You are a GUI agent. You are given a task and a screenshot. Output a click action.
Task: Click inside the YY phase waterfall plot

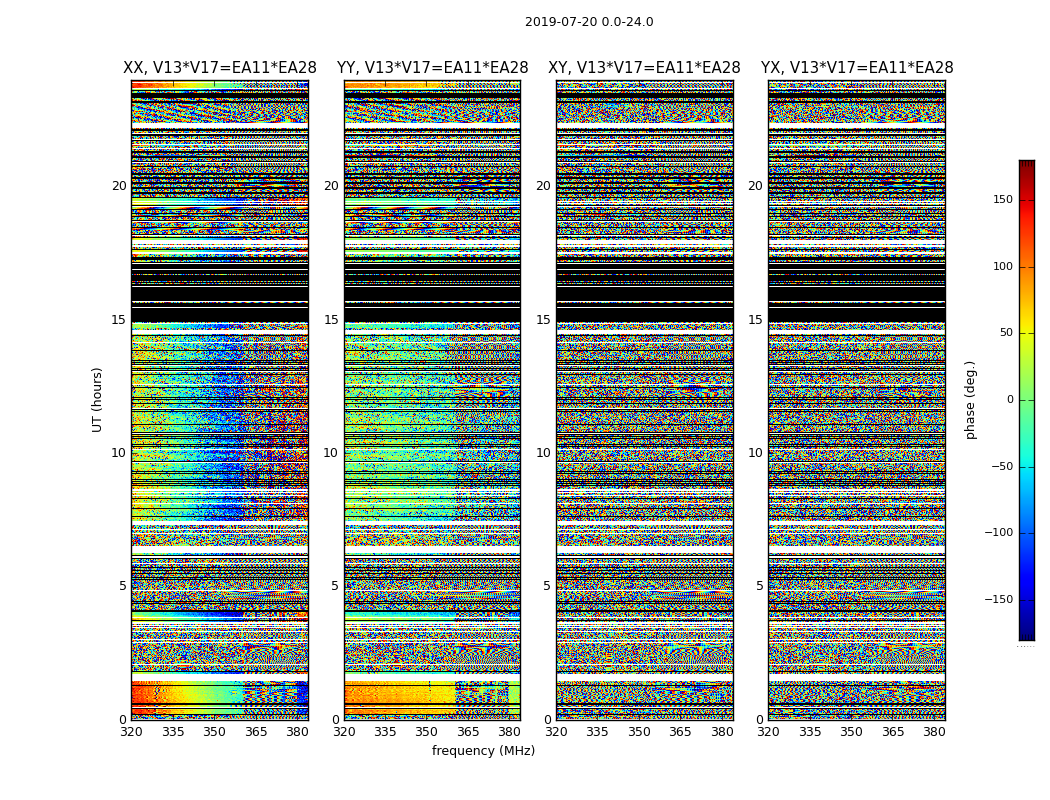[x=432, y=400]
